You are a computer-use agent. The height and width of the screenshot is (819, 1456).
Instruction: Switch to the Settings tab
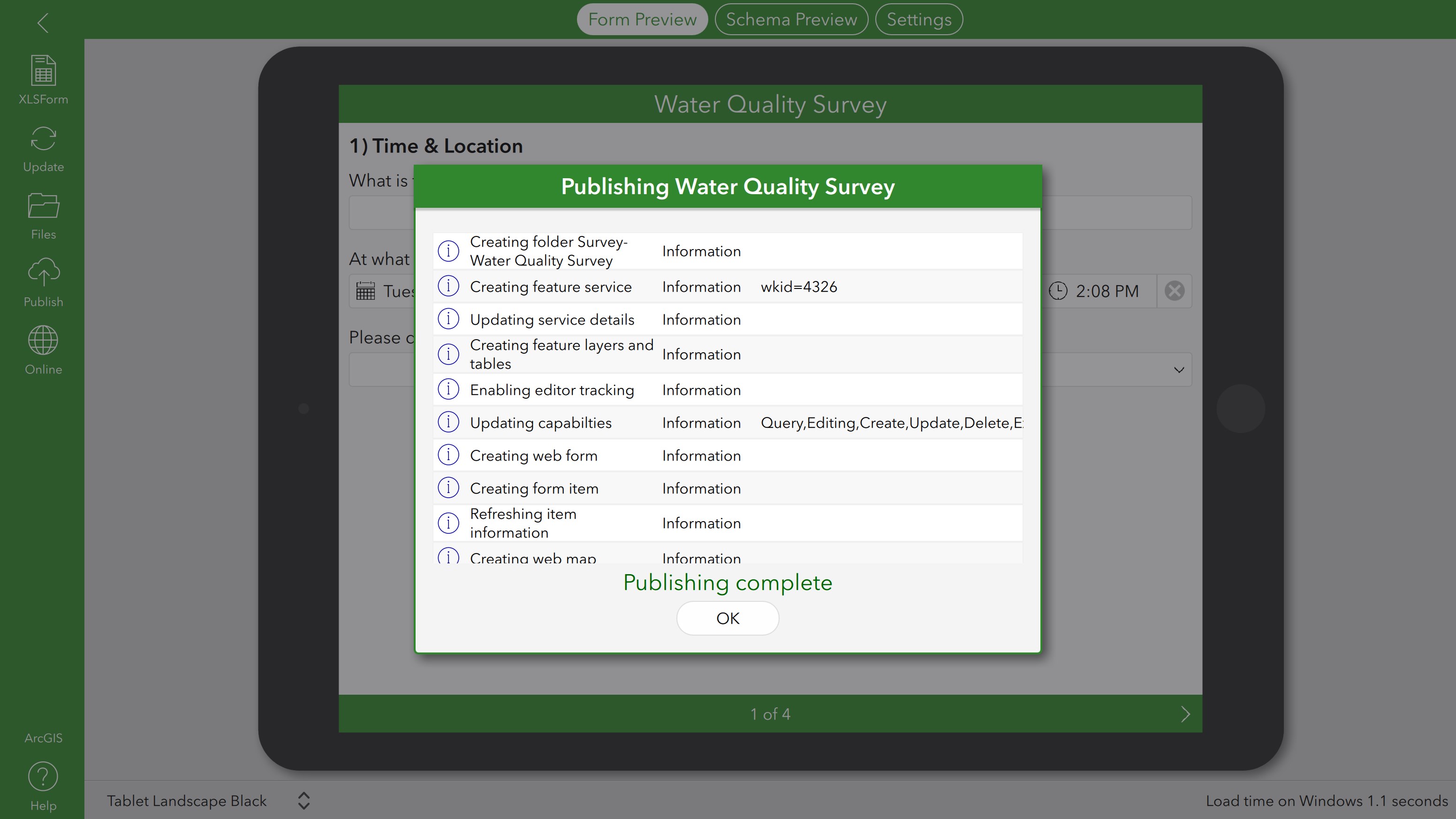918,20
